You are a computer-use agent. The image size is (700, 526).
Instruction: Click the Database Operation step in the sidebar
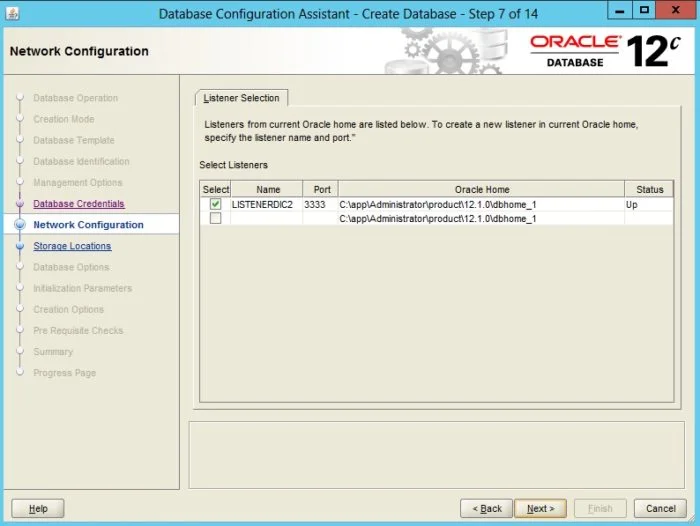pyautogui.click(x=75, y=98)
